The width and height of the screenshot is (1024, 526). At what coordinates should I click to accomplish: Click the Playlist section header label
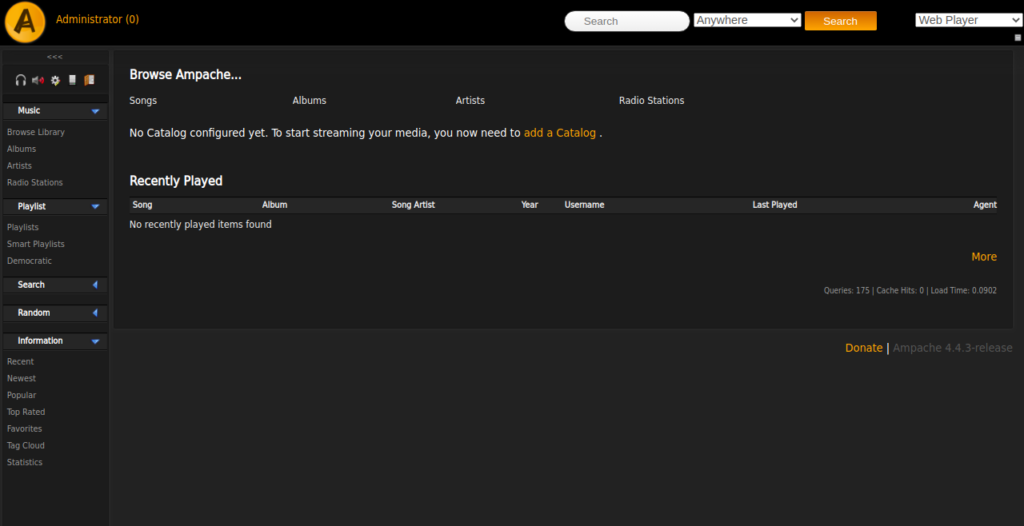pos(31,206)
